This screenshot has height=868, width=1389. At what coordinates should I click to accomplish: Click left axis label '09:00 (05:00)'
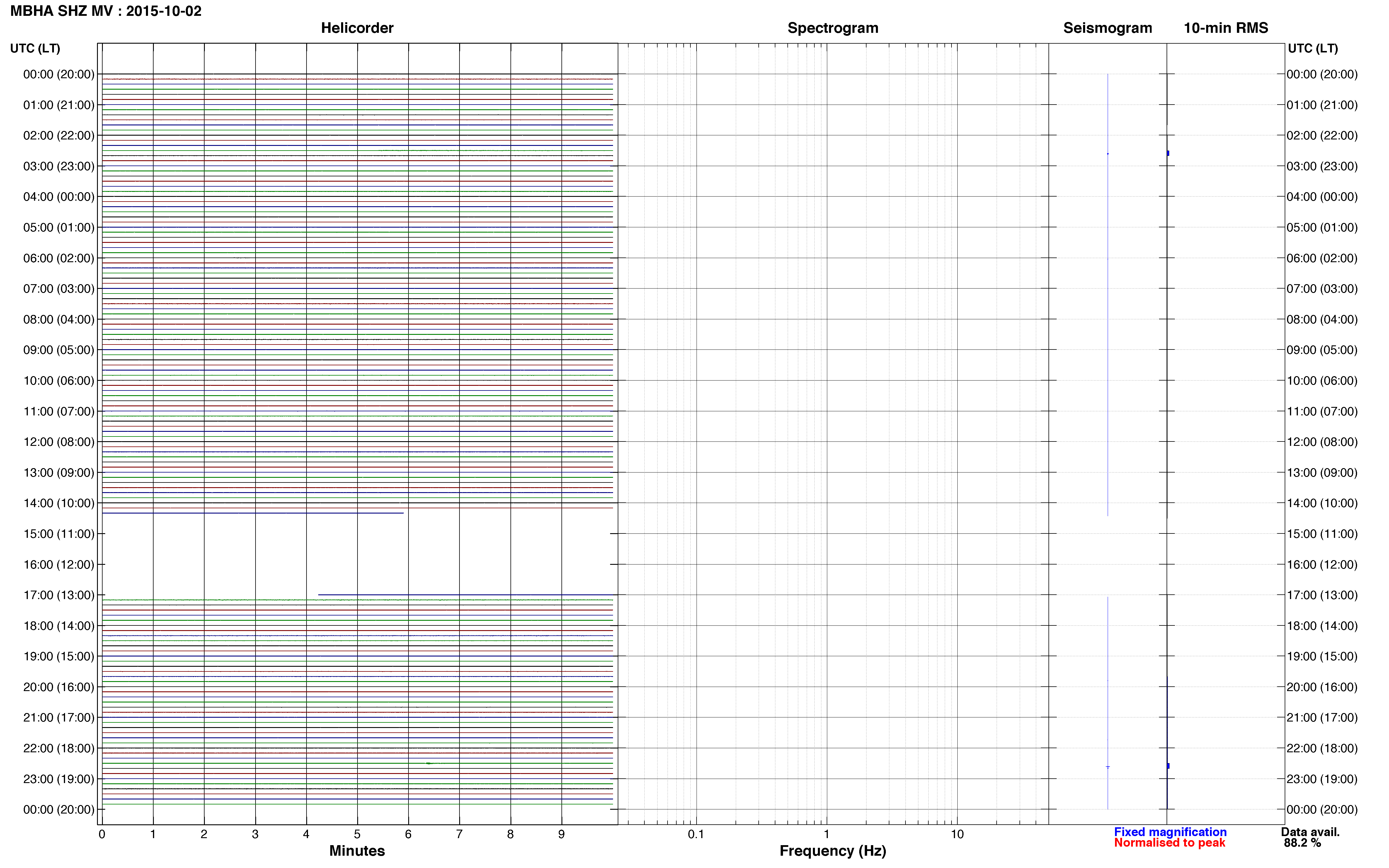[59, 350]
